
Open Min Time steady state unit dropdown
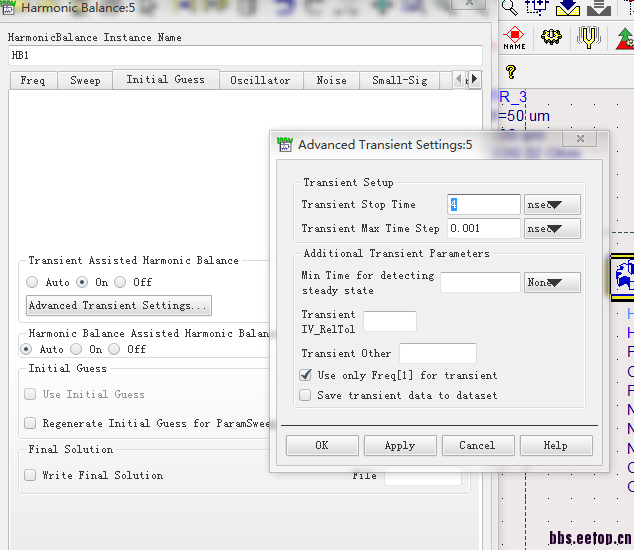point(552,282)
